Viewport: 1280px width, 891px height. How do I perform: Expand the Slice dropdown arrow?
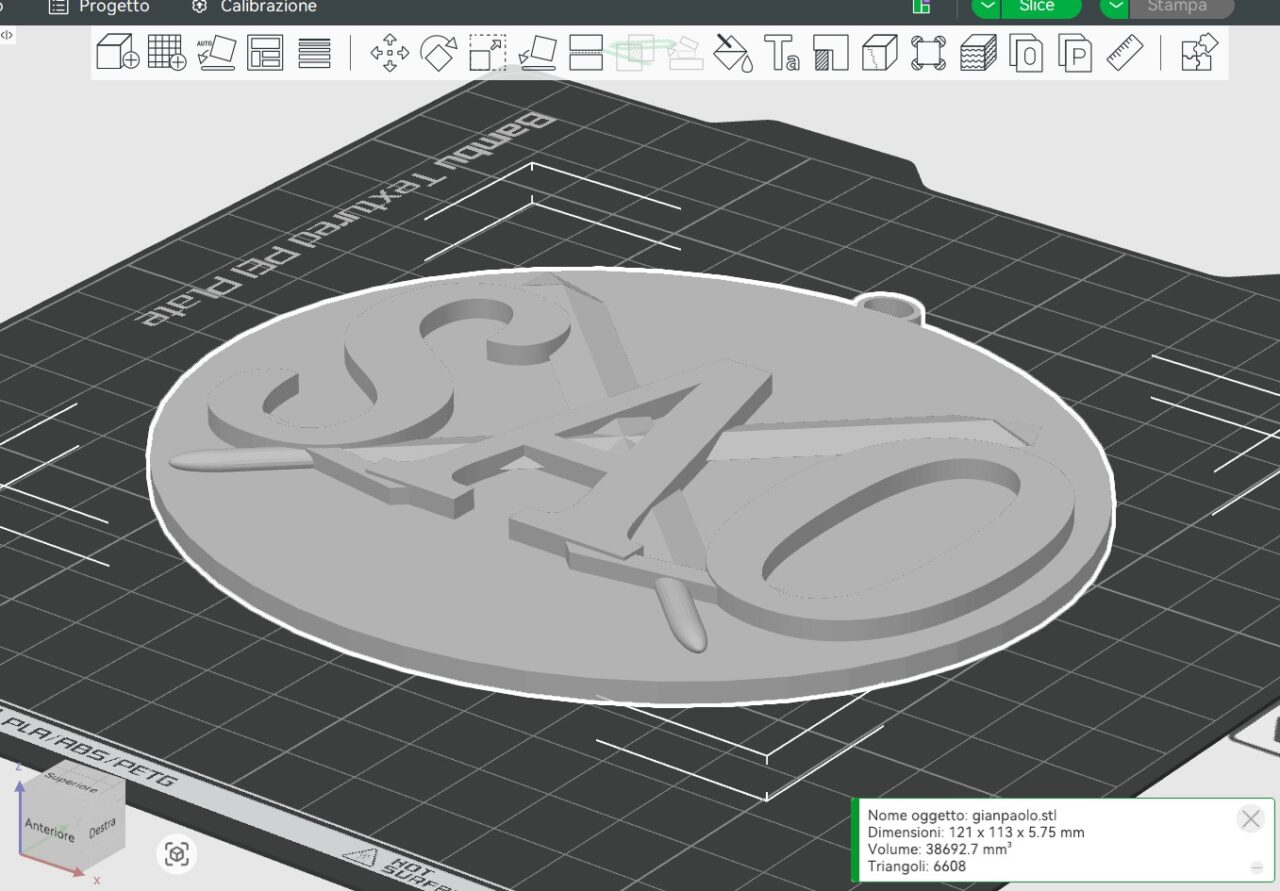pyautogui.click(x=988, y=7)
